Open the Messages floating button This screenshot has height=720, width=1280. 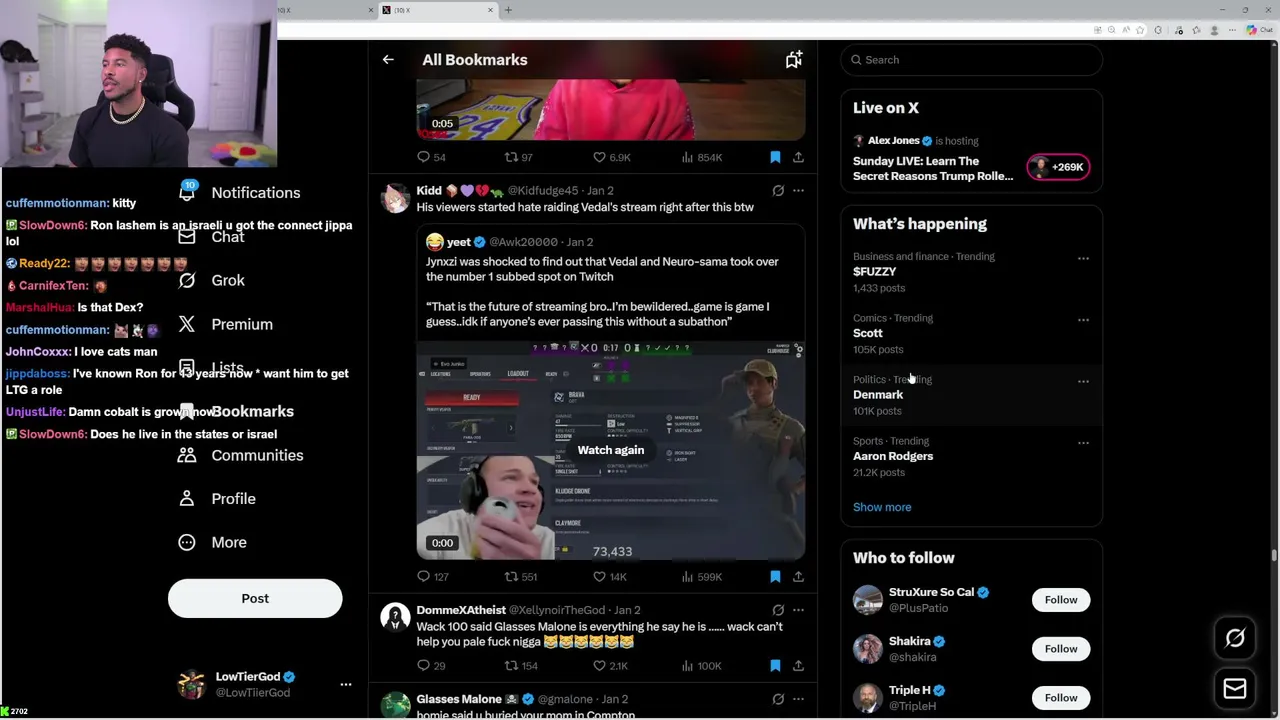point(1235,688)
